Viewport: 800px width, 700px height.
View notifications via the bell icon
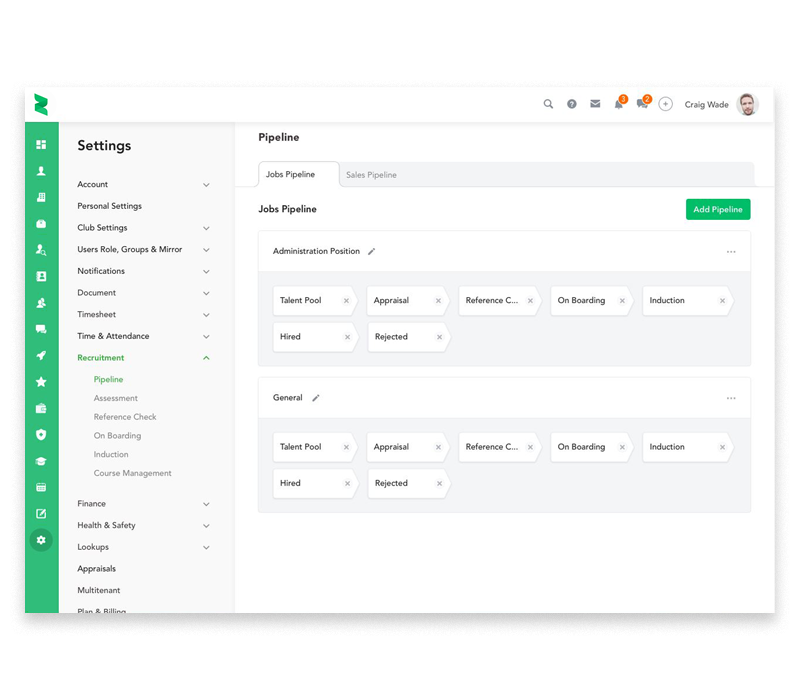pos(618,104)
